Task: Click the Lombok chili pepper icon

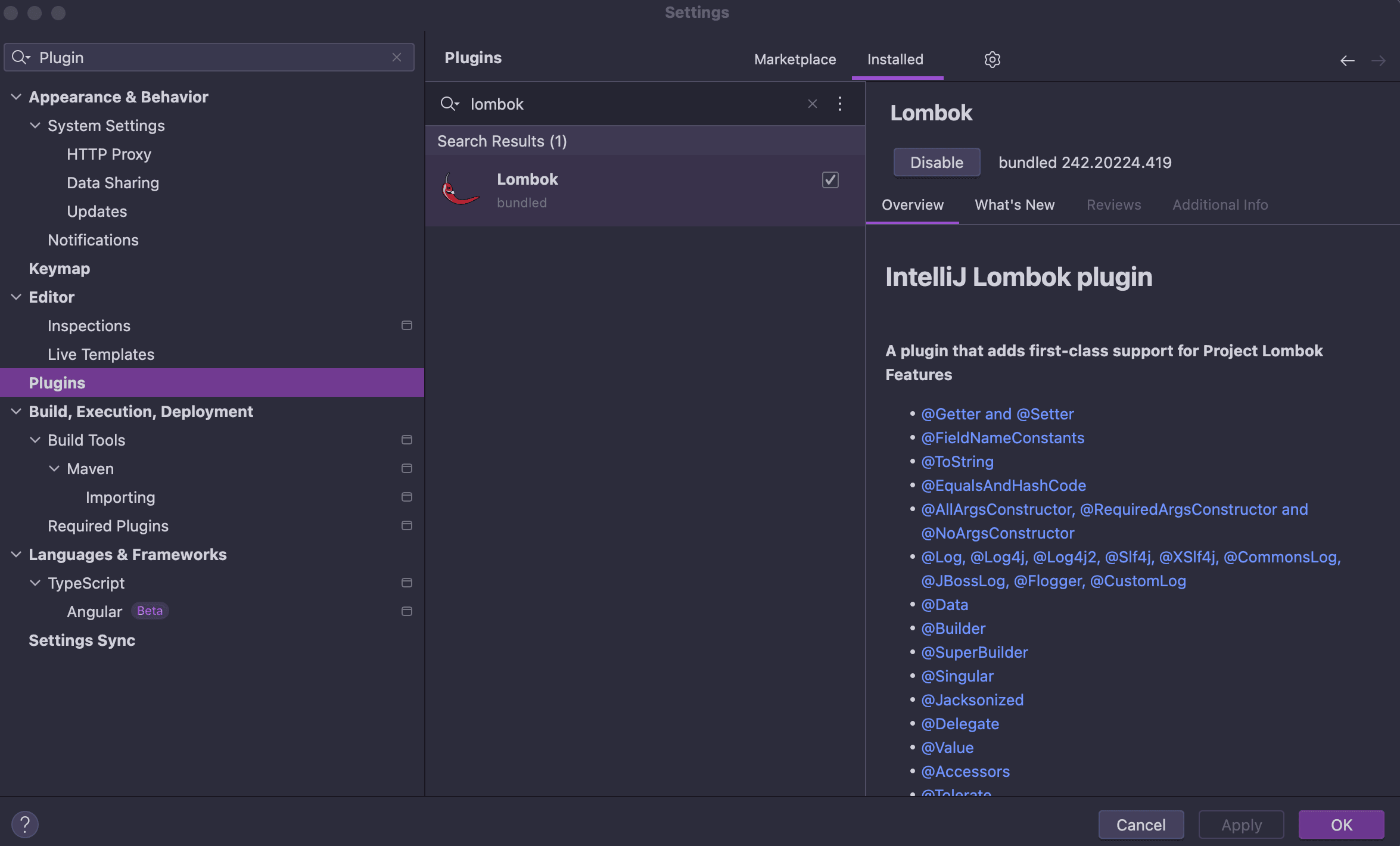Action: [x=460, y=189]
